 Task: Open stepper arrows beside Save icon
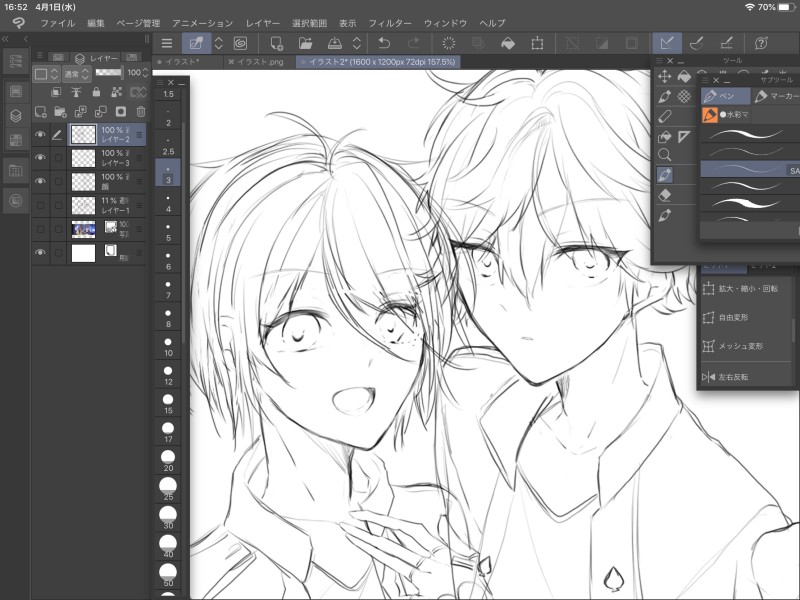tap(357, 43)
